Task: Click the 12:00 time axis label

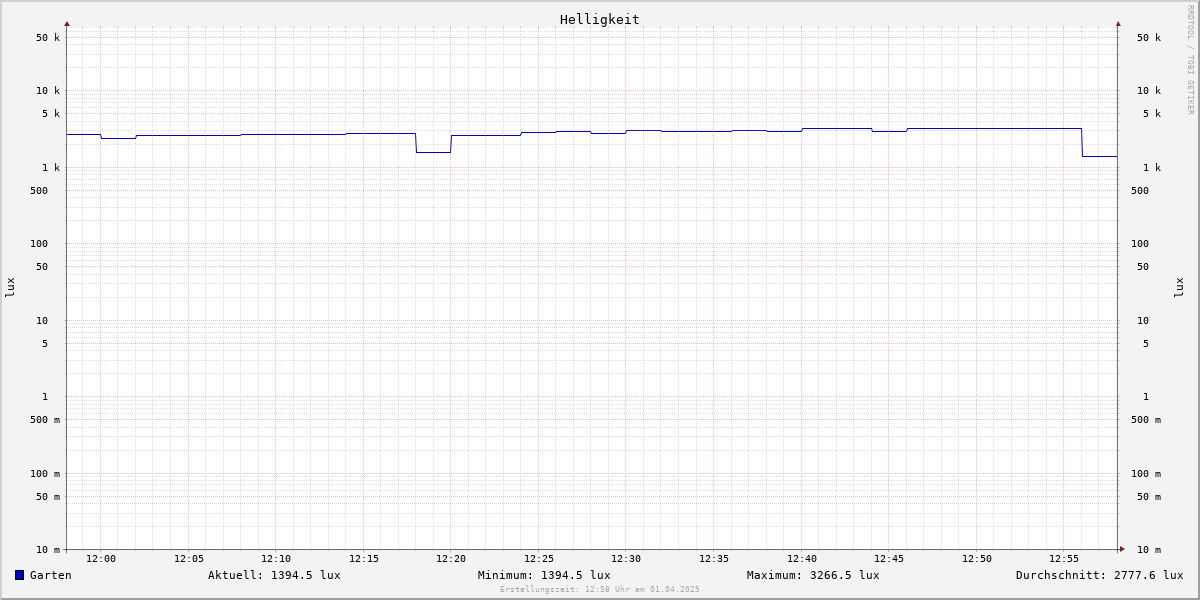Action: pos(101,559)
